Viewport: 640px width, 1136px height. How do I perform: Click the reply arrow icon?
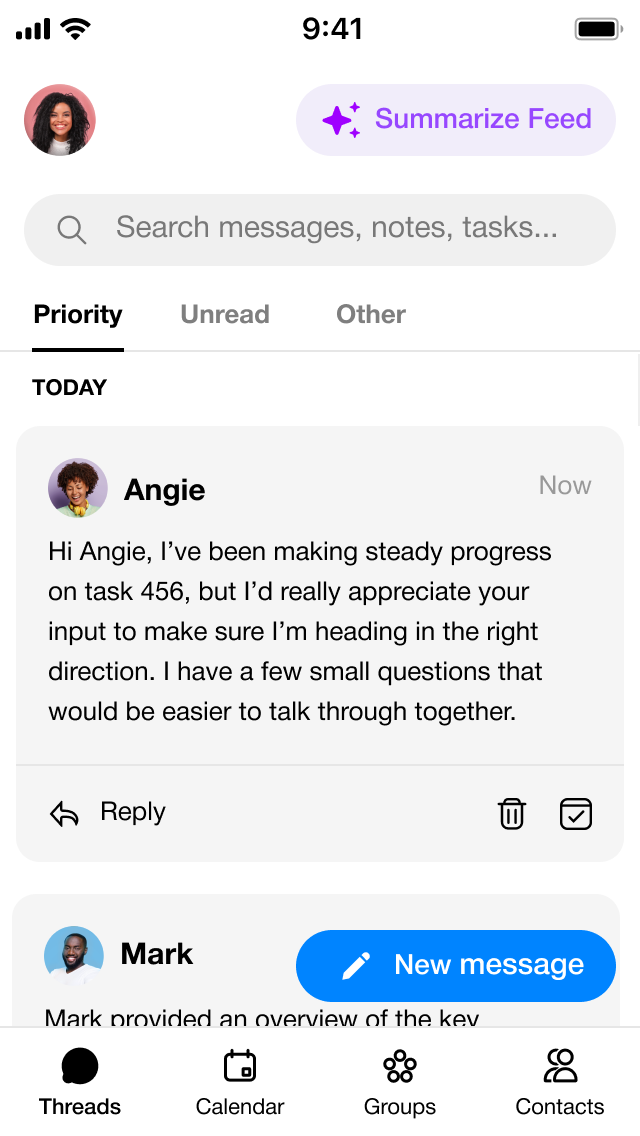tap(64, 814)
